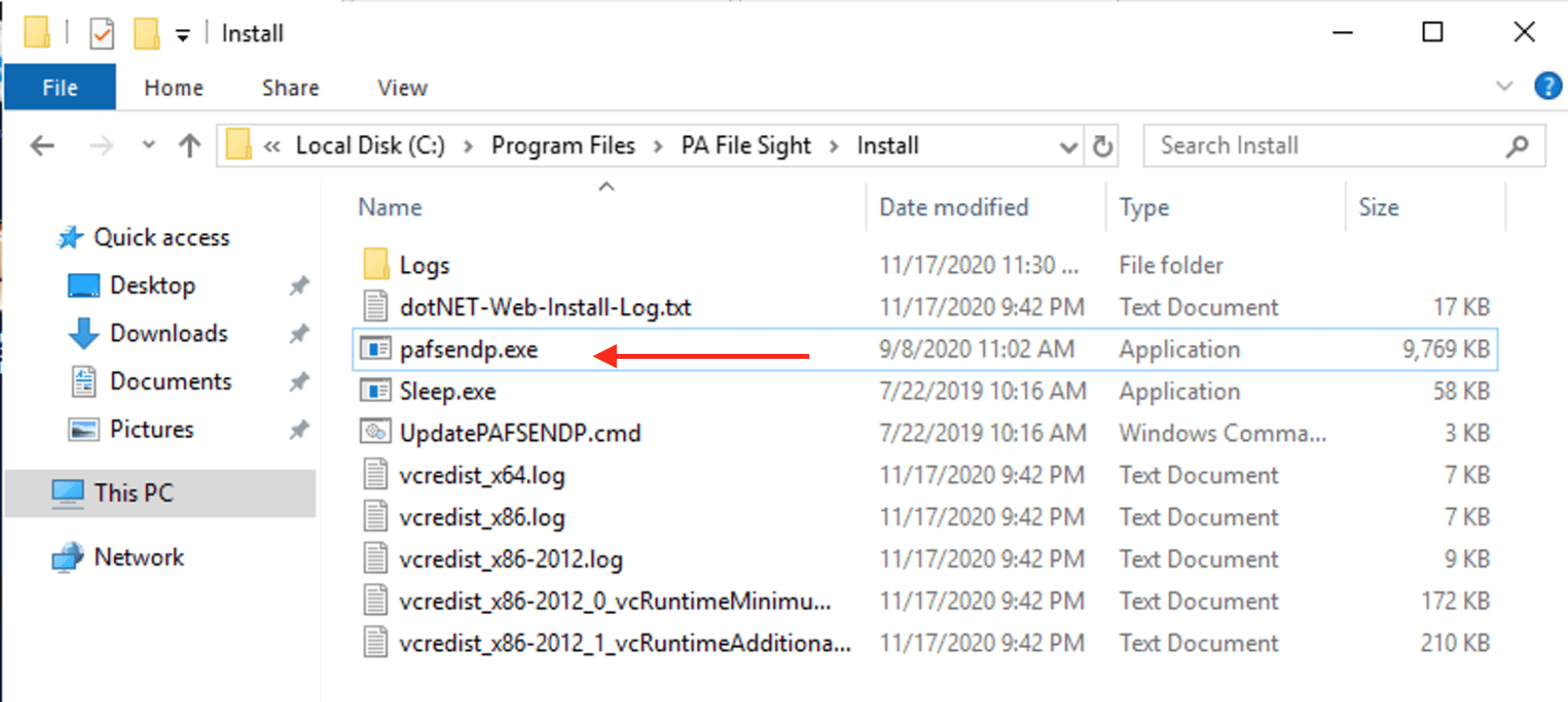1568x702 pixels.
Task: Click the Search Install input field
Action: [1323, 146]
